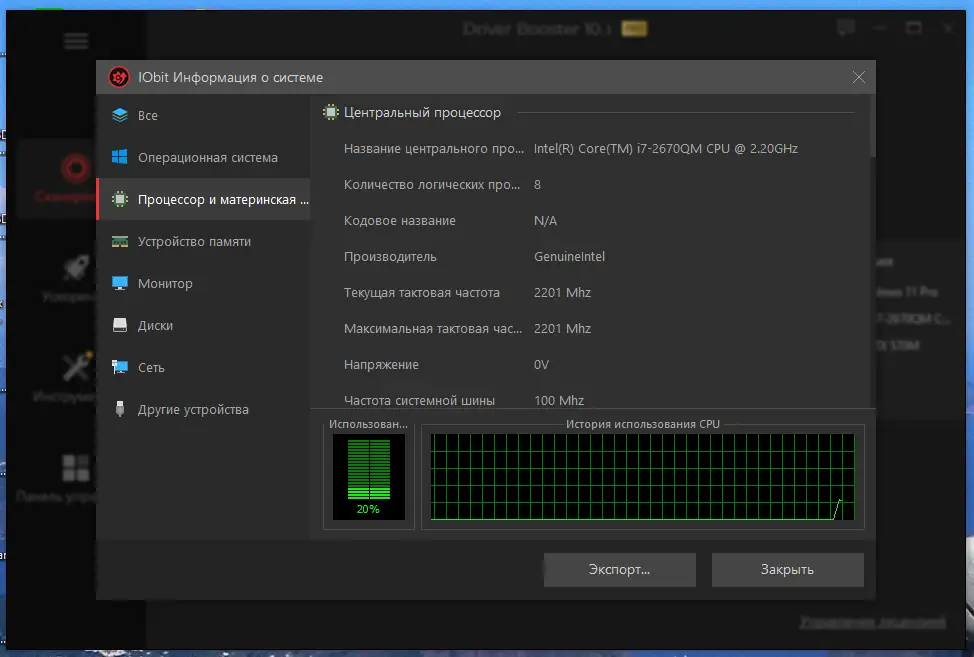Click the chip icon beside Процессор и материнская
974x657 pixels.
point(120,199)
